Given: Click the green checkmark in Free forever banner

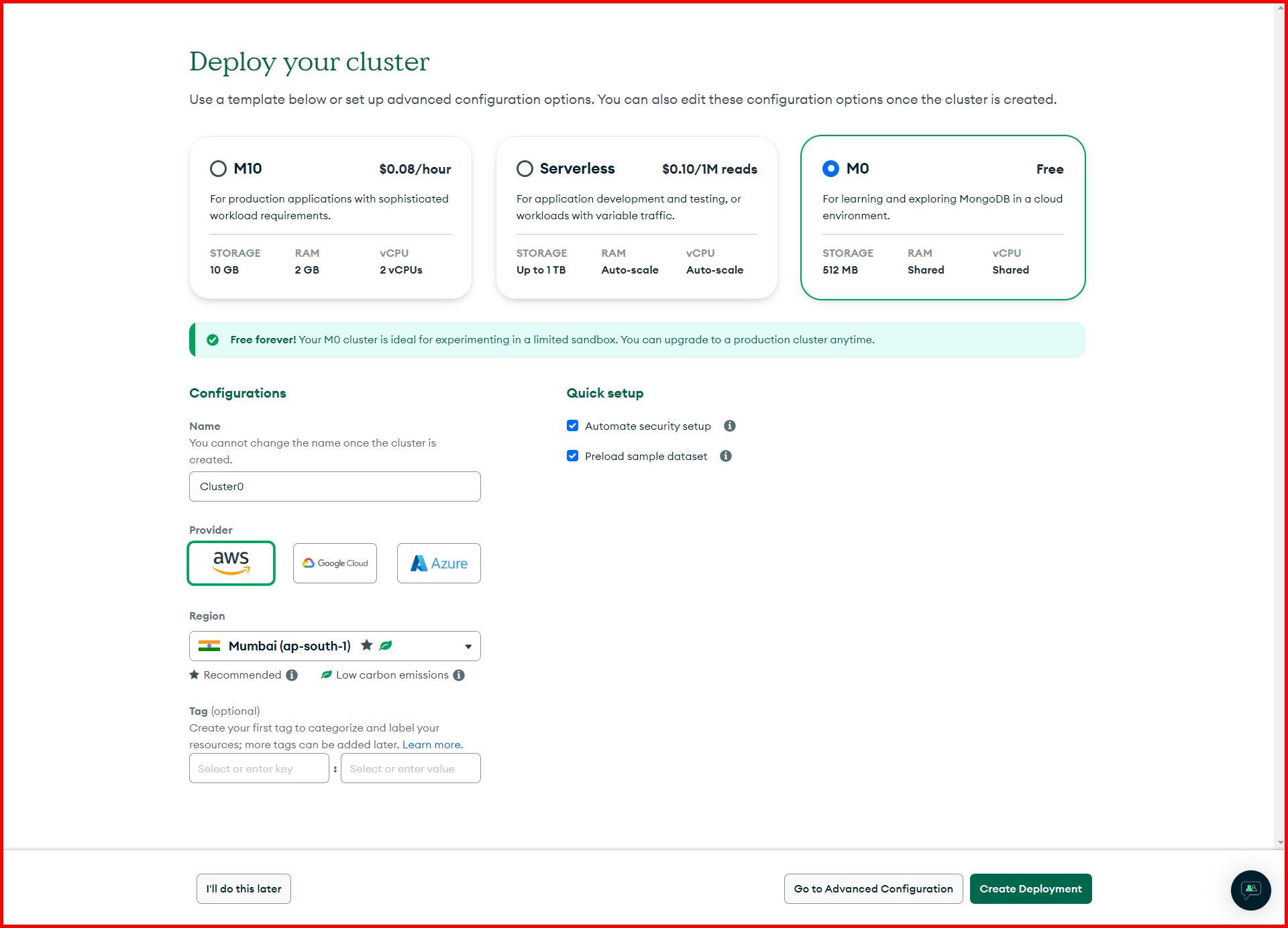Looking at the screenshot, I should (213, 340).
